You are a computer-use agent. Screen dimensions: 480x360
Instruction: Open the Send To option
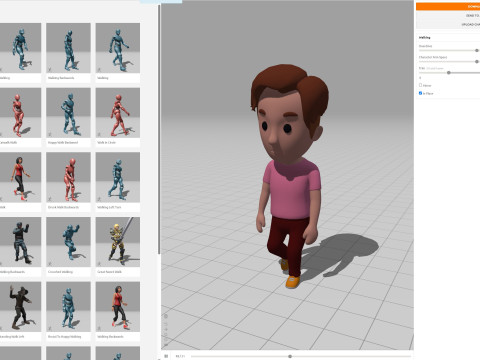[x=448, y=15]
